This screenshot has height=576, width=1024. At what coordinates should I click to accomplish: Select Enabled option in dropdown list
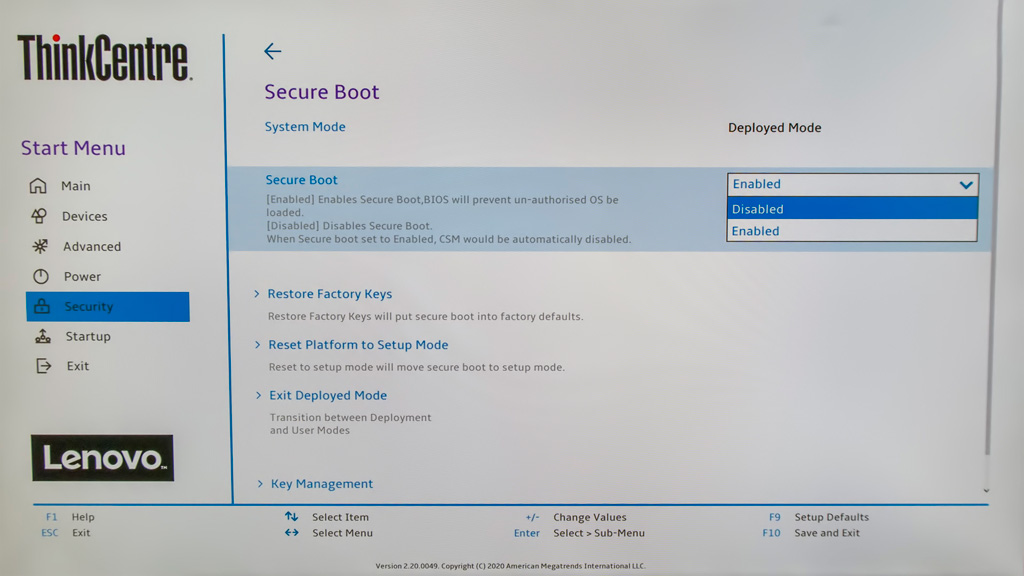[x=852, y=231]
